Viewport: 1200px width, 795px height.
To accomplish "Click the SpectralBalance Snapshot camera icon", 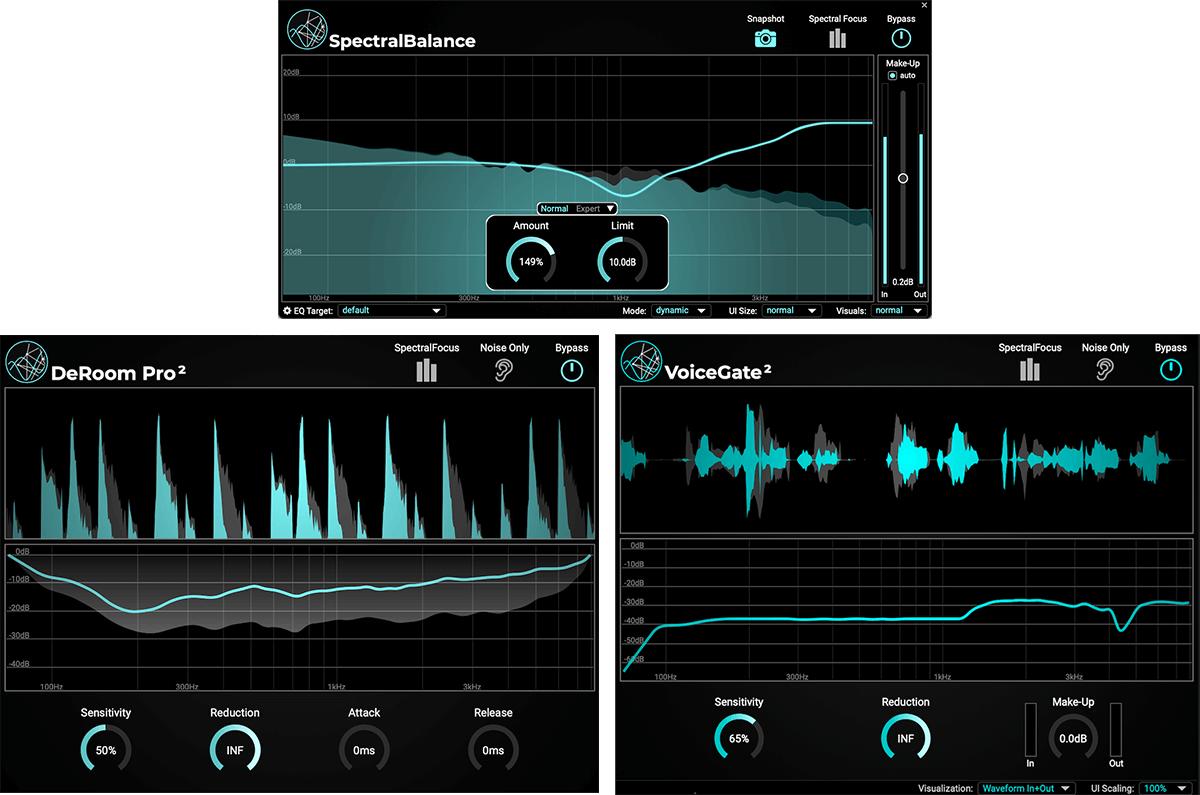I will click(765, 39).
